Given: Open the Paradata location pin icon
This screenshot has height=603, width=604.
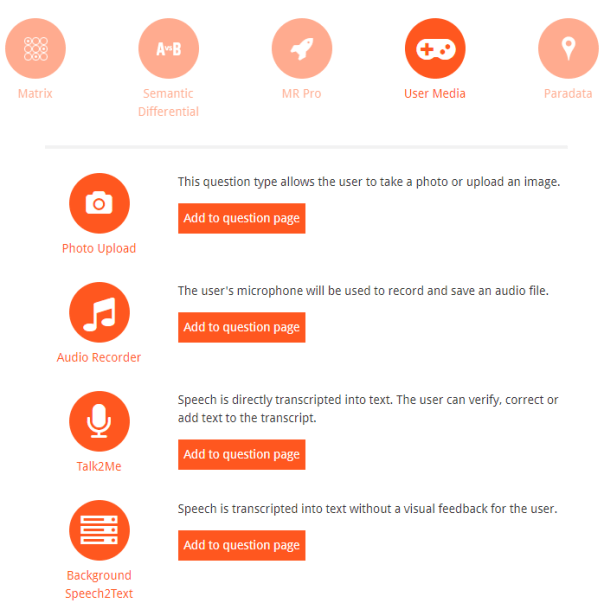Looking at the screenshot, I should tap(569, 49).
